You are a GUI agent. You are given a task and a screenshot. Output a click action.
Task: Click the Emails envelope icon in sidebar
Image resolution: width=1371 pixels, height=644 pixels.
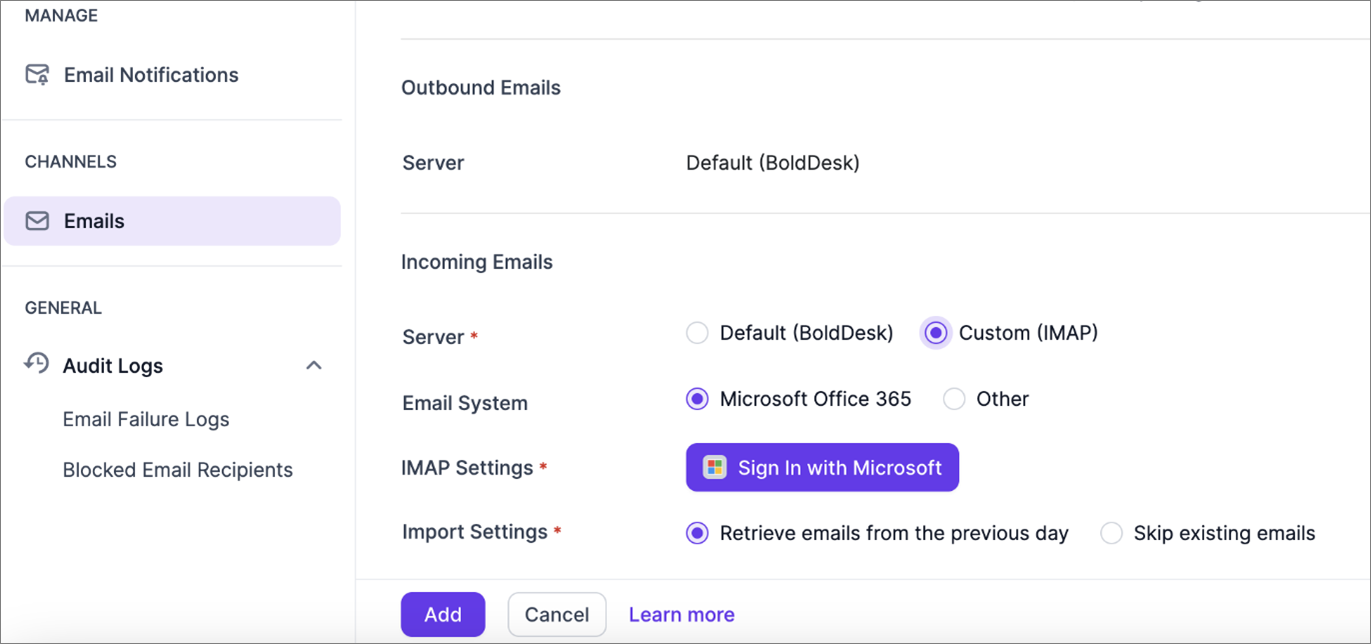coord(37,221)
